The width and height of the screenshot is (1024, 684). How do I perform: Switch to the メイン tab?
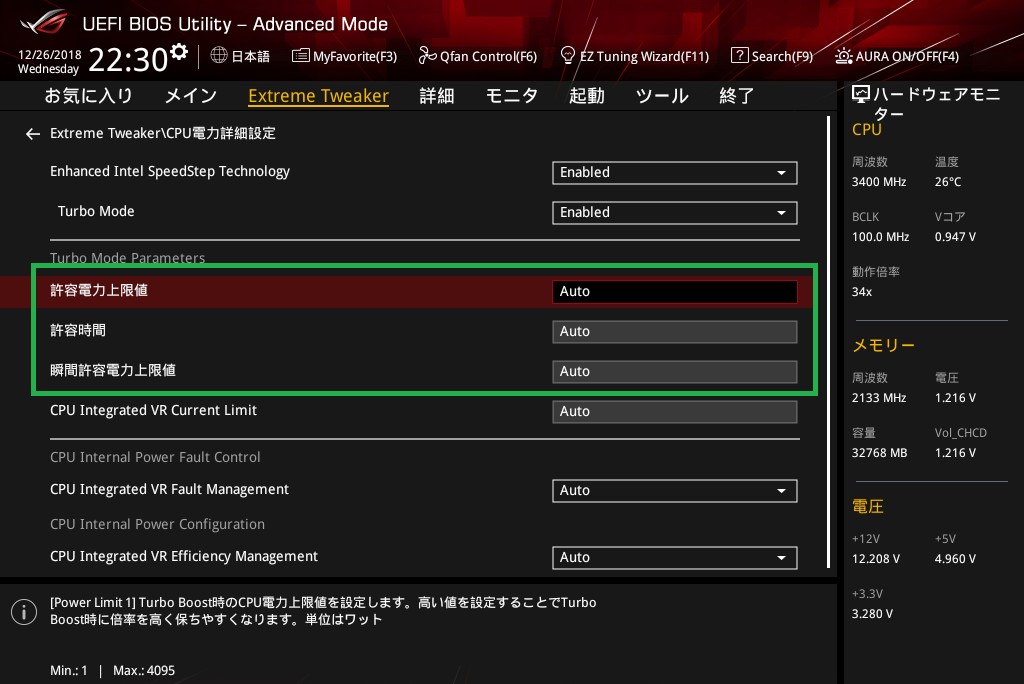191,96
